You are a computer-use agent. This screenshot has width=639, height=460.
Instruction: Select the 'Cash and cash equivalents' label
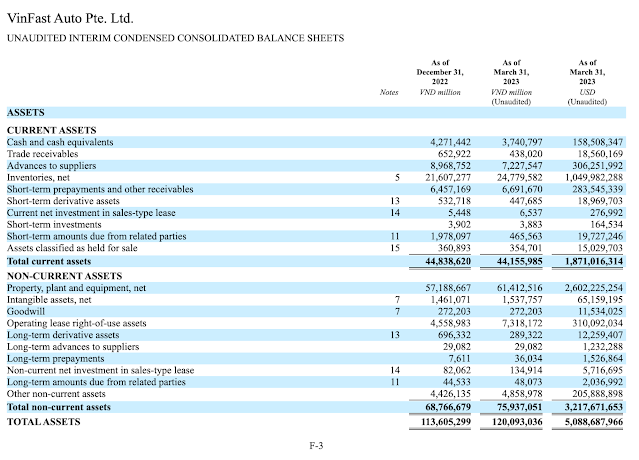click(x=60, y=142)
